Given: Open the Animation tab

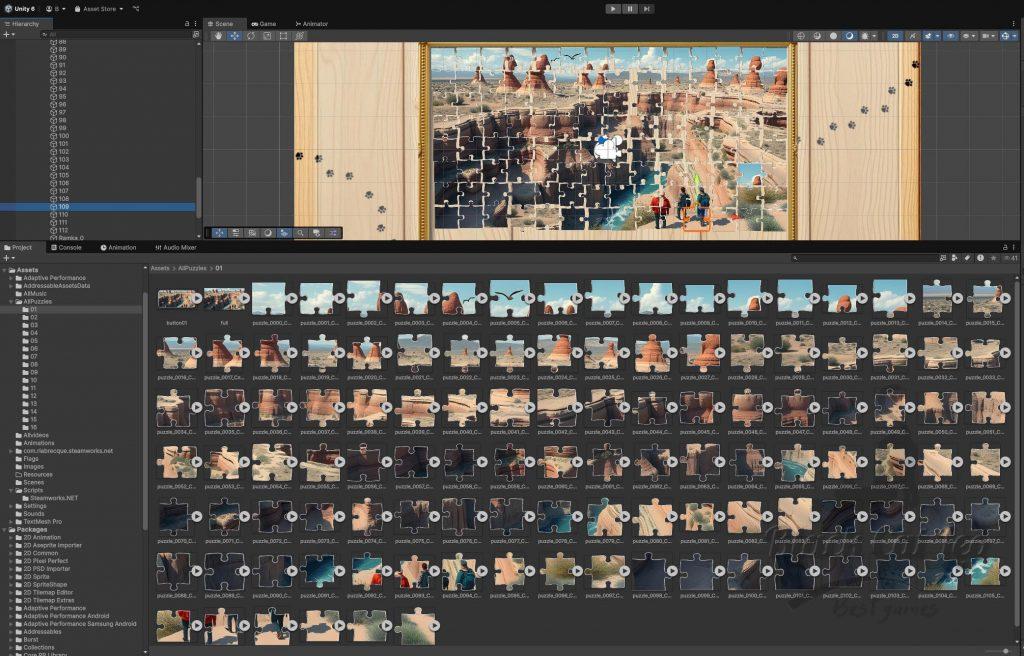Looking at the screenshot, I should [x=118, y=248].
